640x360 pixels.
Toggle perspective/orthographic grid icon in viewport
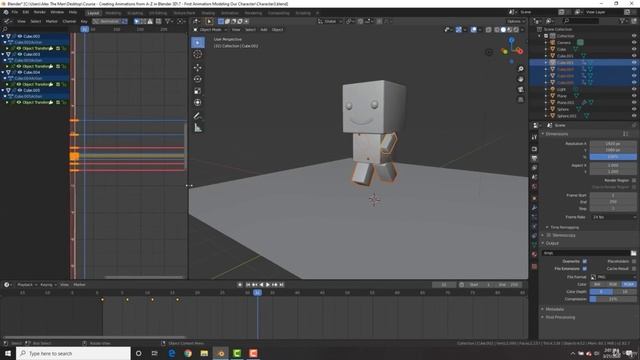click(520, 100)
